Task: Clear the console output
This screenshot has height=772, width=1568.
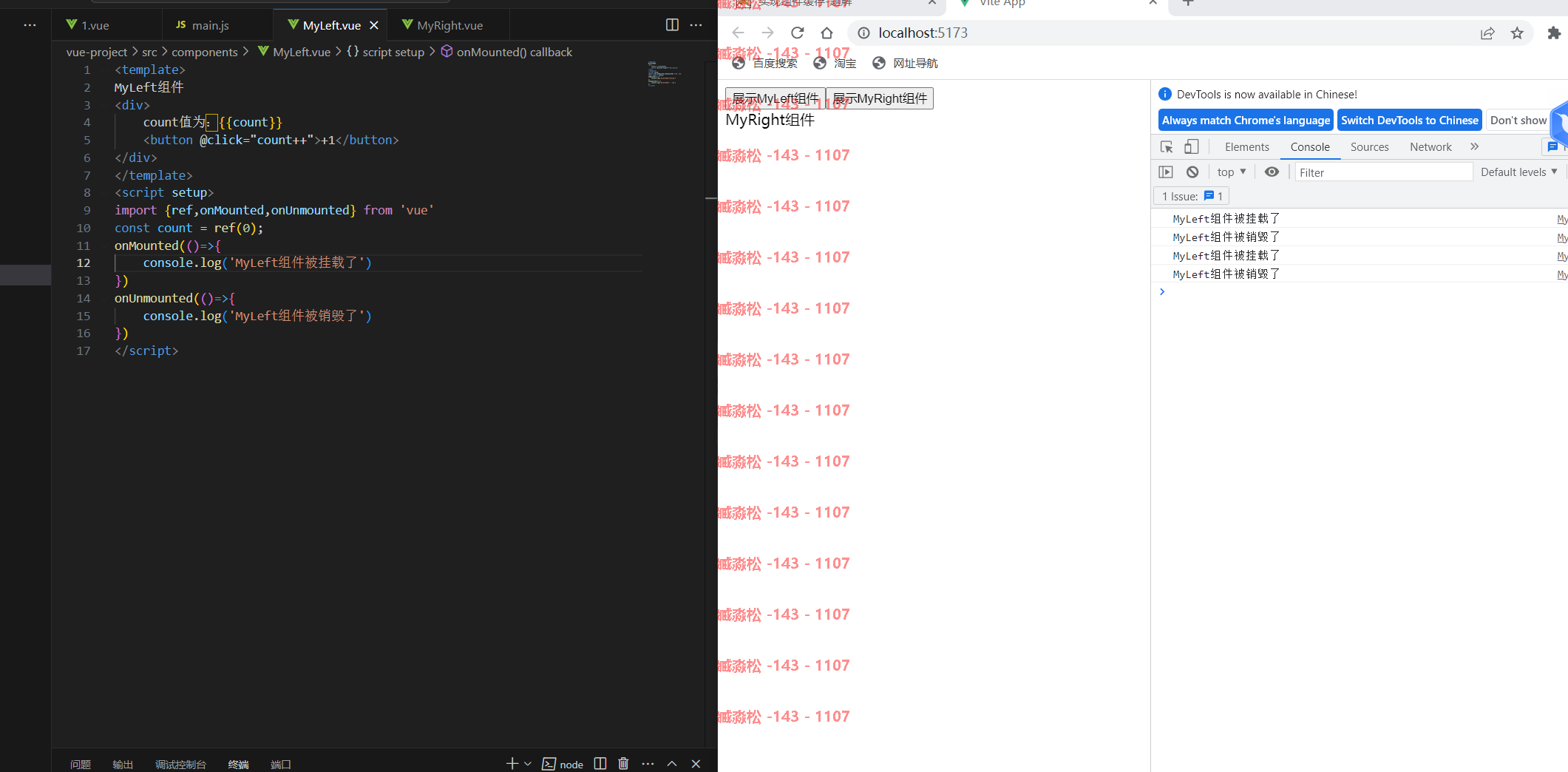Action: point(1192,172)
